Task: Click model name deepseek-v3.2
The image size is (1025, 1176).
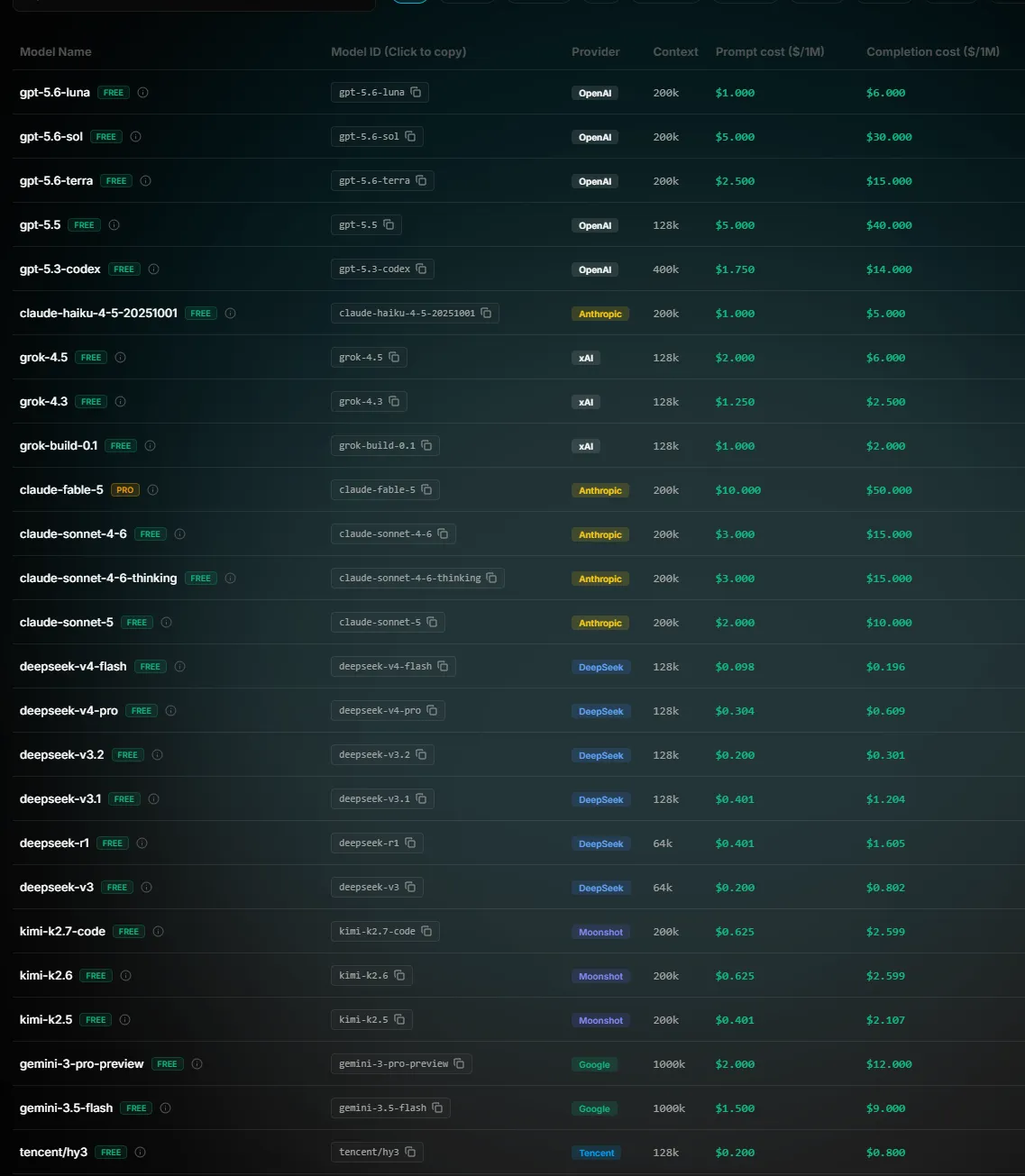Action: point(62,755)
